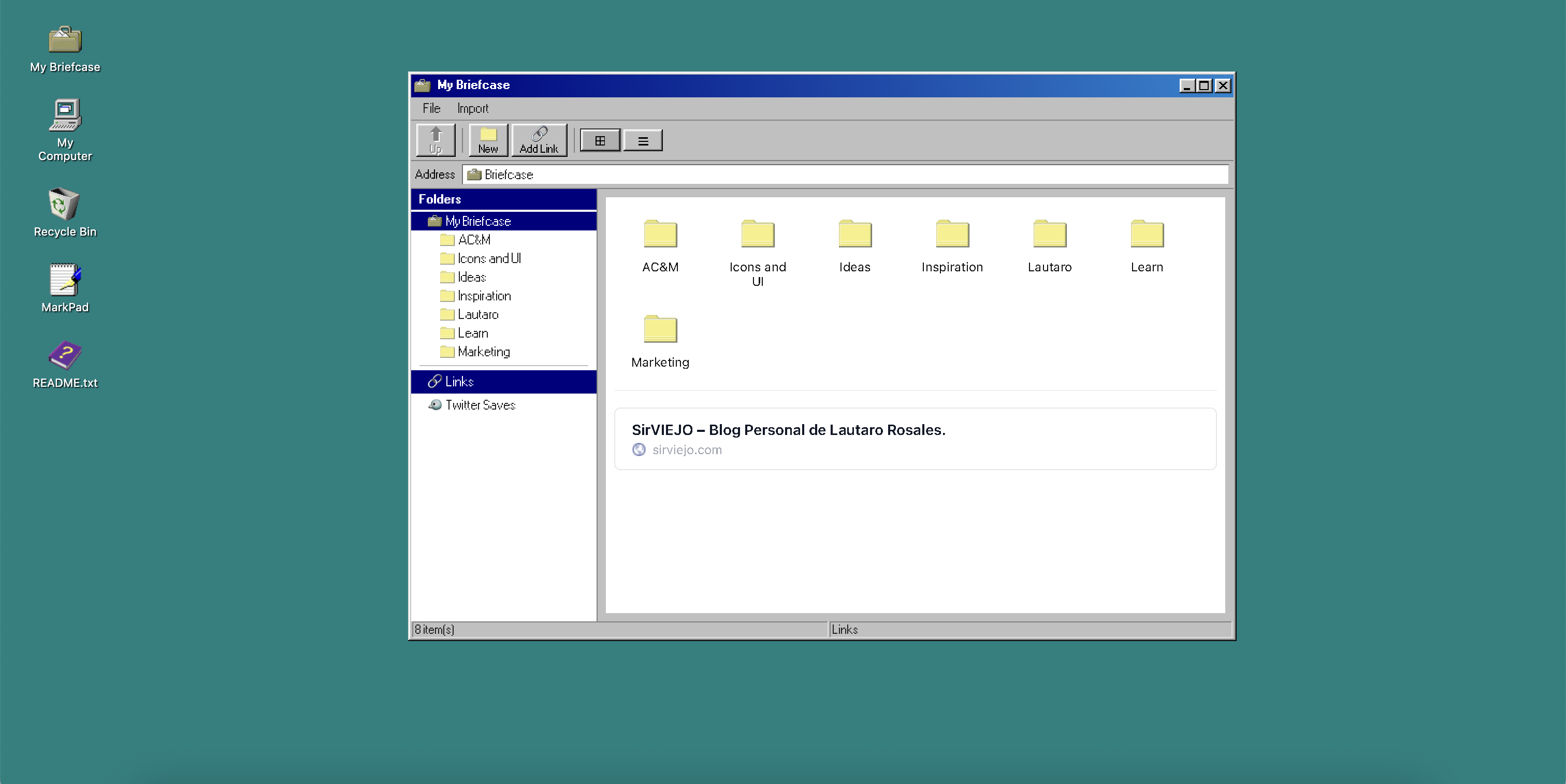Click the Up toolbar icon
This screenshot has width=1566, height=784.
coord(436,140)
